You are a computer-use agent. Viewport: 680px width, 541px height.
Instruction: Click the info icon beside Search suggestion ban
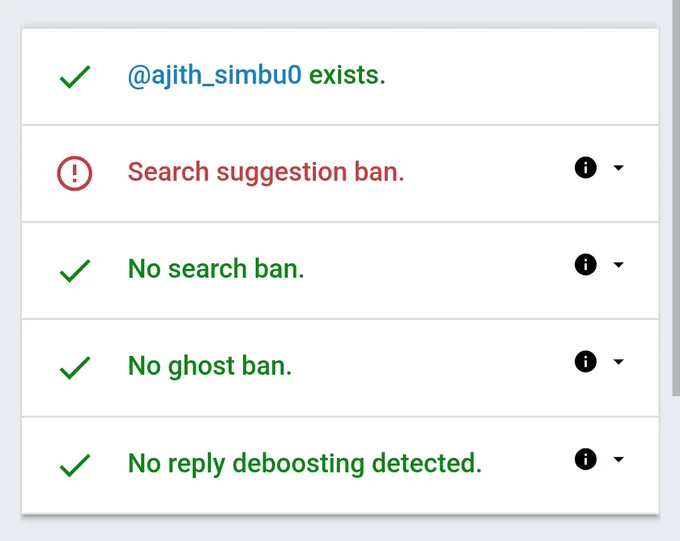pyautogui.click(x=585, y=167)
